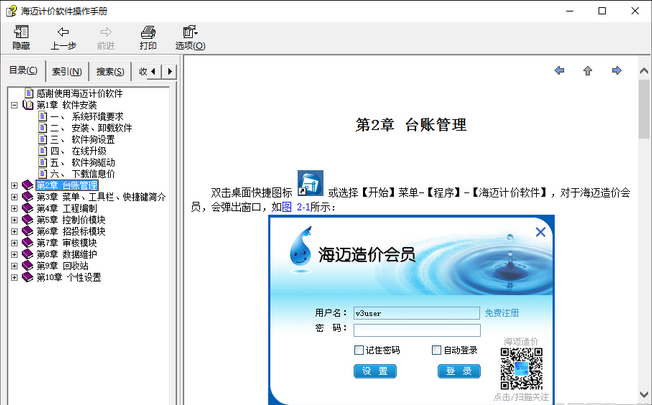The image size is (652, 405).
Task: Click the content pane's vertical scrollbar
Action: click(x=643, y=230)
